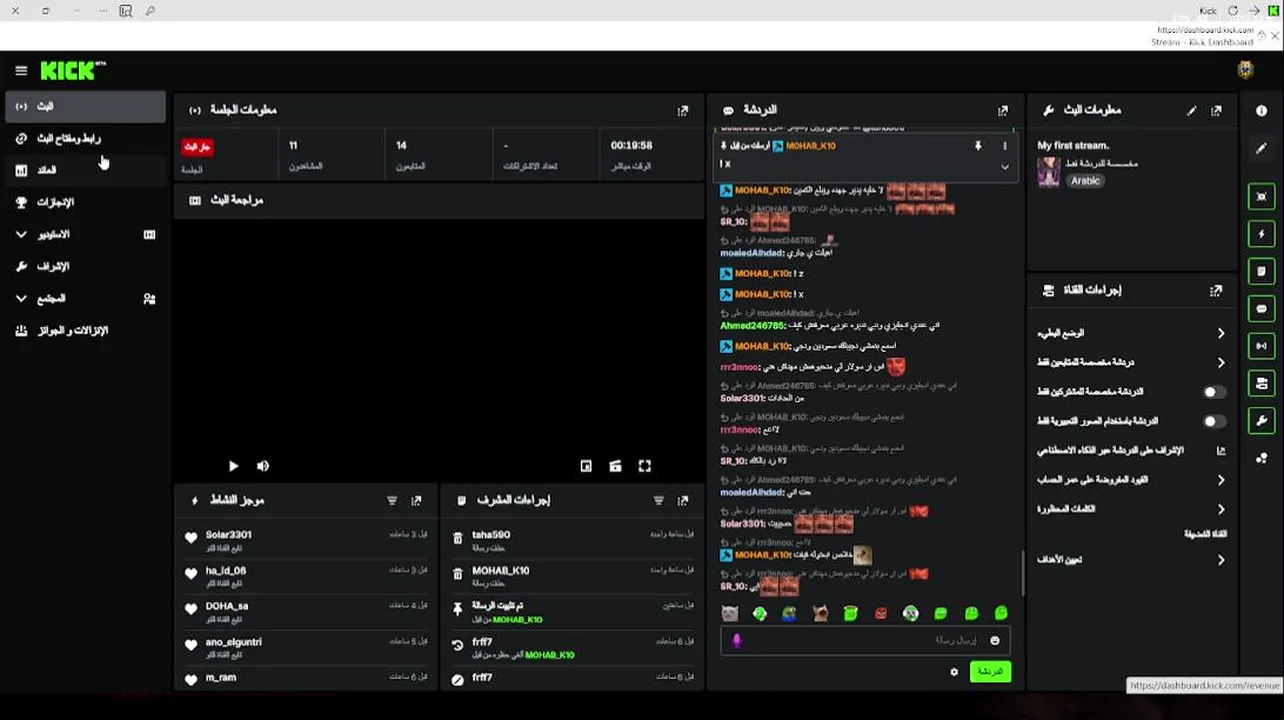
Task: Click ha_id_06 in the activity feed
Action: click(x=226, y=571)
